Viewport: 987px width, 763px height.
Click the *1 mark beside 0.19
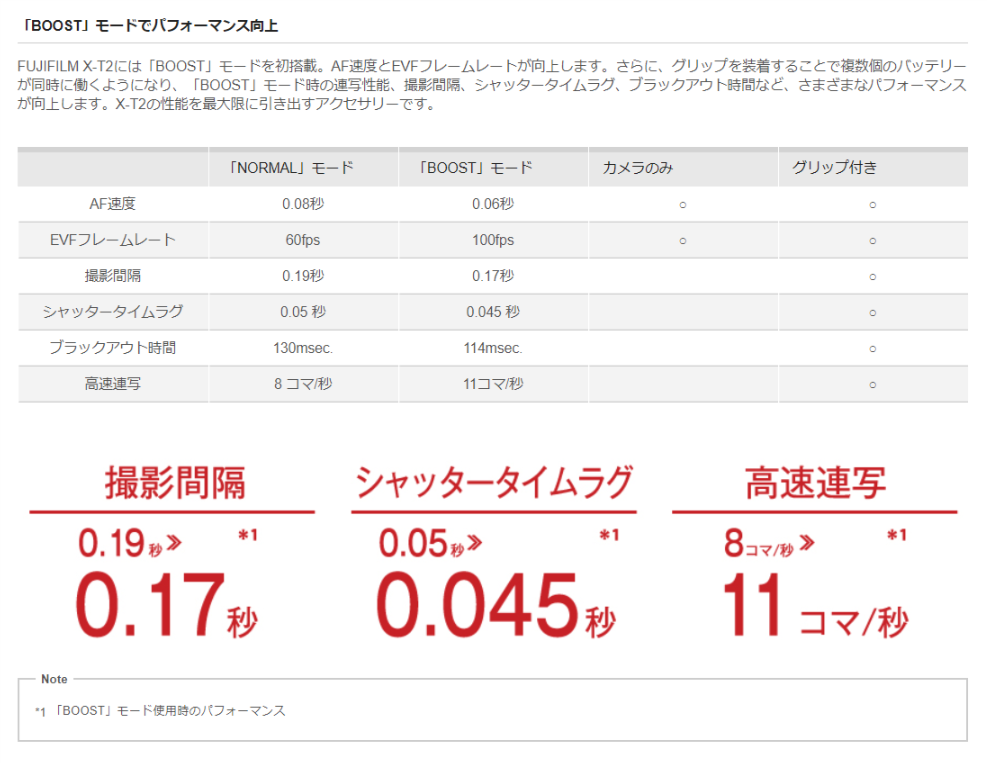[x=248, y=535]
